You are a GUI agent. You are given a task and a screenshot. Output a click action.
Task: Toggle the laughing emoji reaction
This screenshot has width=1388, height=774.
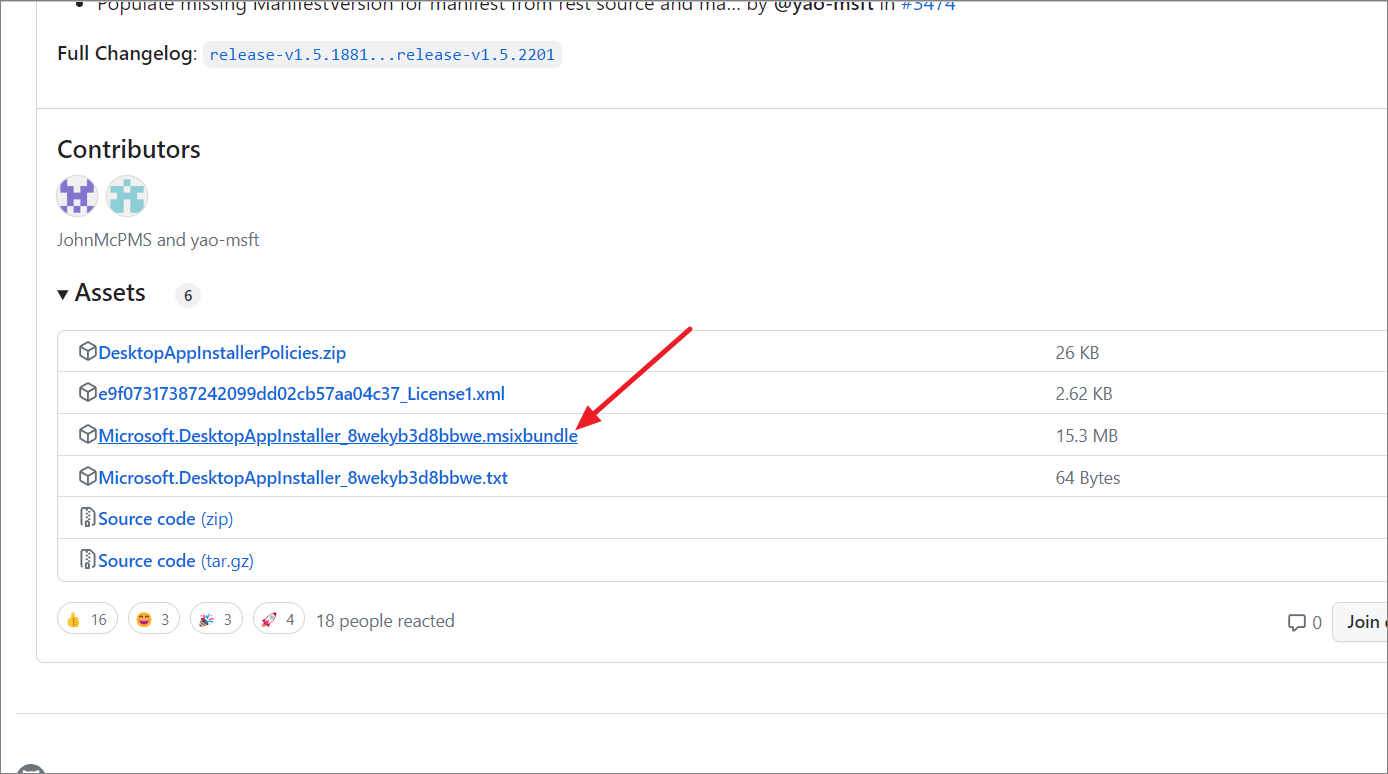click(153, 618)
